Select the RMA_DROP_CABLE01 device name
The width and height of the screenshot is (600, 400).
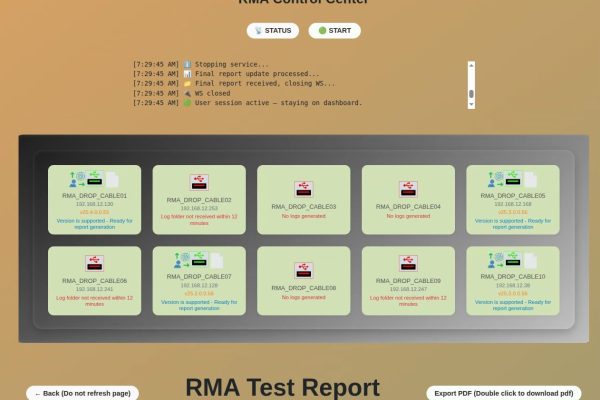click(95, 196)
